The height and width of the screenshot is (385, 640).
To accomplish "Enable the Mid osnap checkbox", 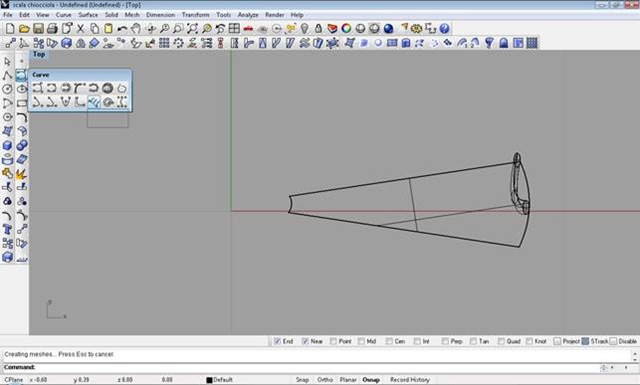I will coord(361,341).
